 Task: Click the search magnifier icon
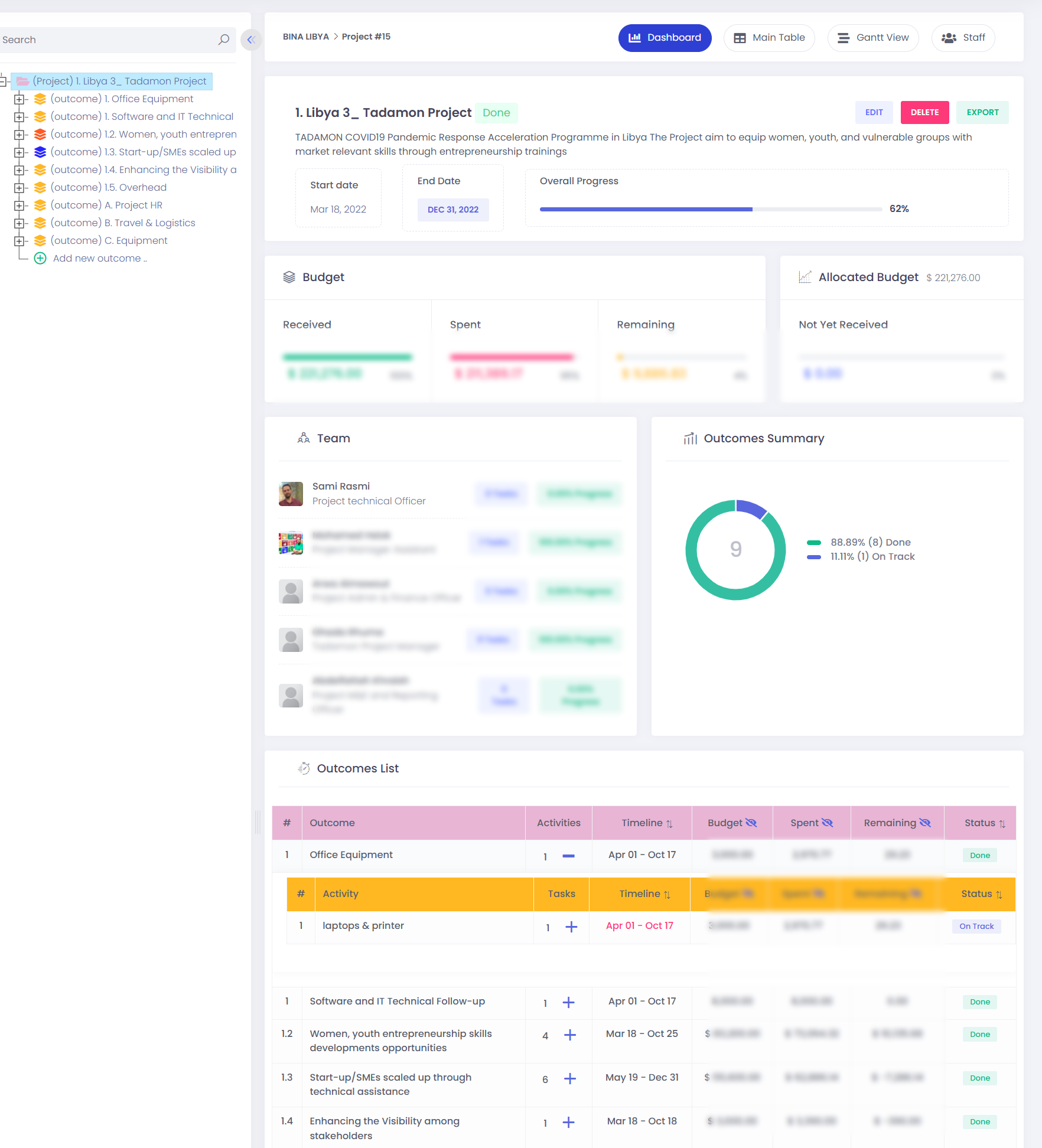pos(223,40)
